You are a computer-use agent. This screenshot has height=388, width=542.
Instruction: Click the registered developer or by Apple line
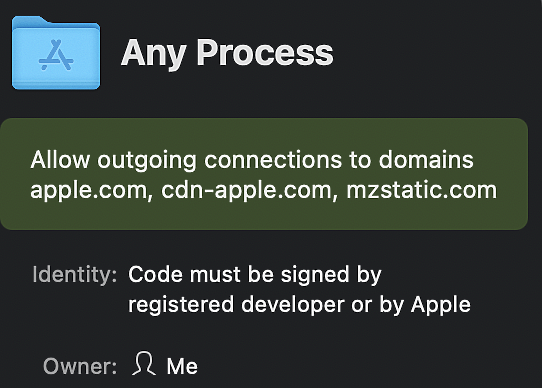(x=299, y=305)
